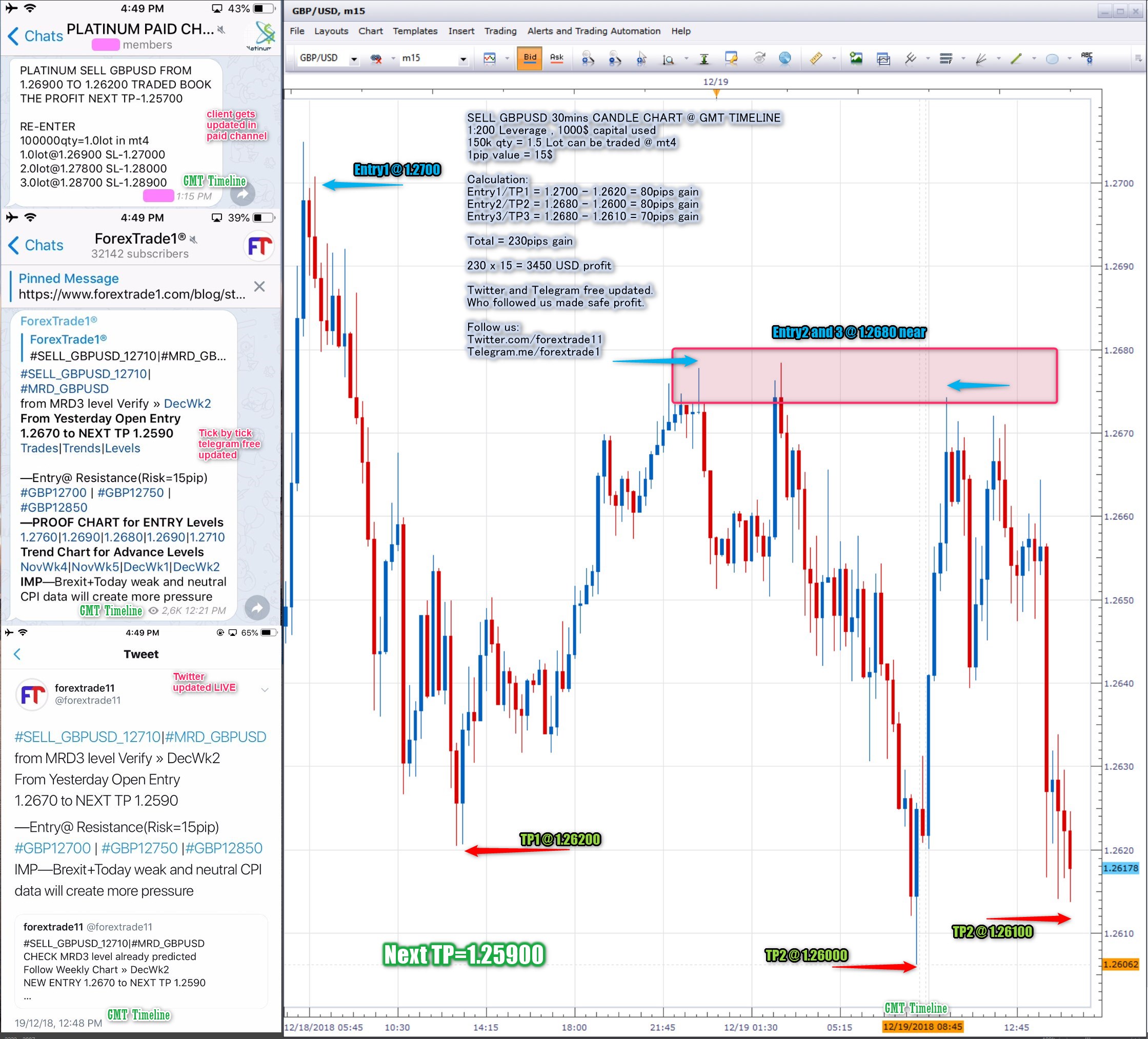Expand the pitchfork tool dropdown arrow

coord(928,58)
